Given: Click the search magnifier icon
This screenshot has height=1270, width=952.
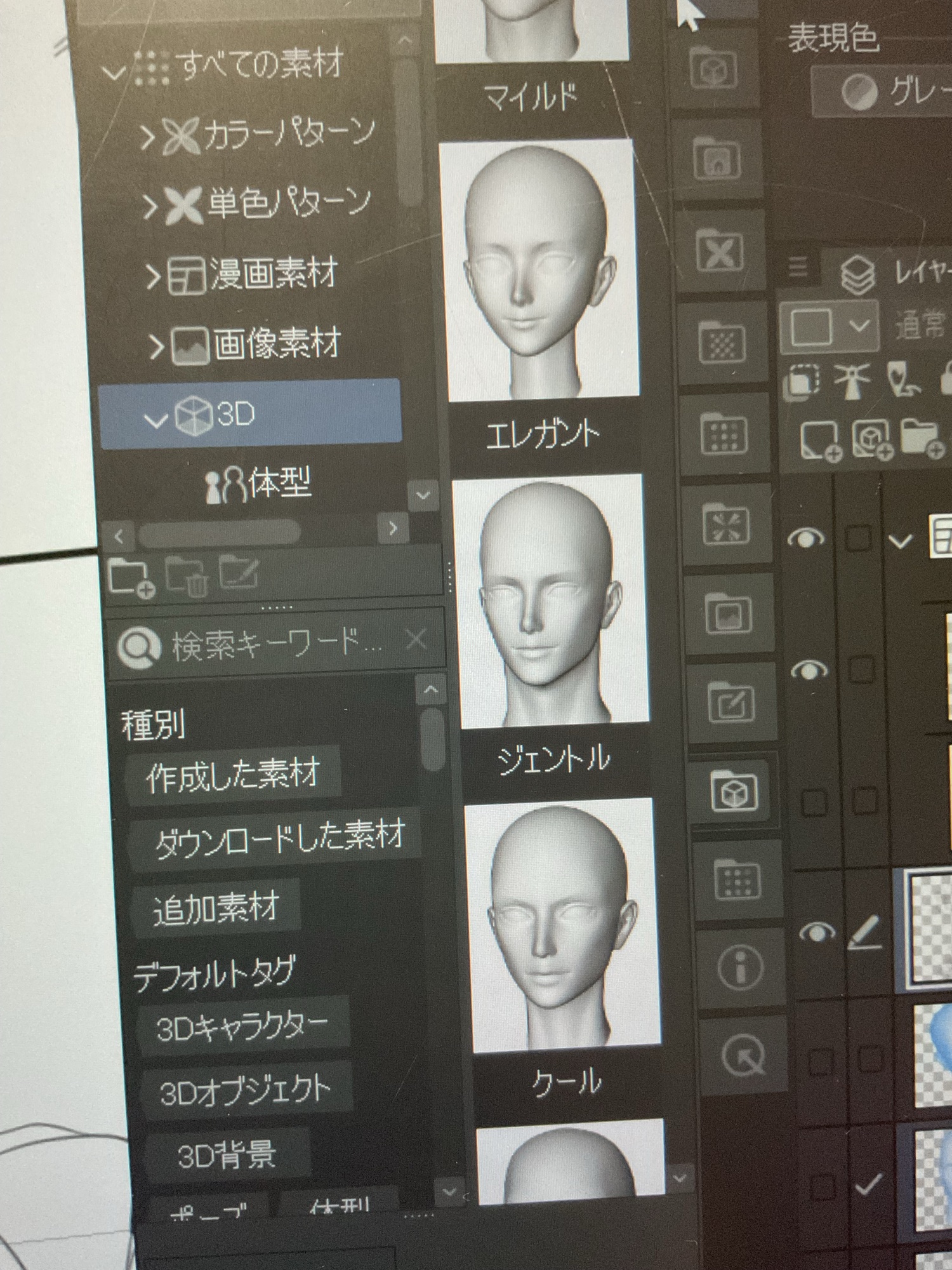Looking at the screenshot, I should point(139,646).
